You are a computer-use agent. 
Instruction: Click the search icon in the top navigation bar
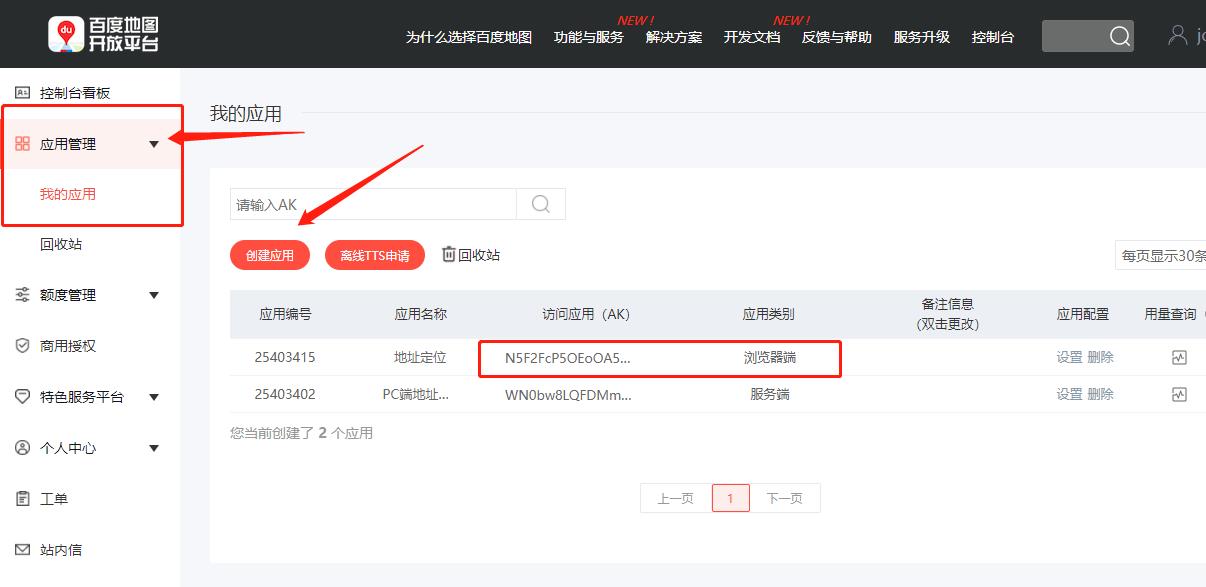[x=1117, y=35]
